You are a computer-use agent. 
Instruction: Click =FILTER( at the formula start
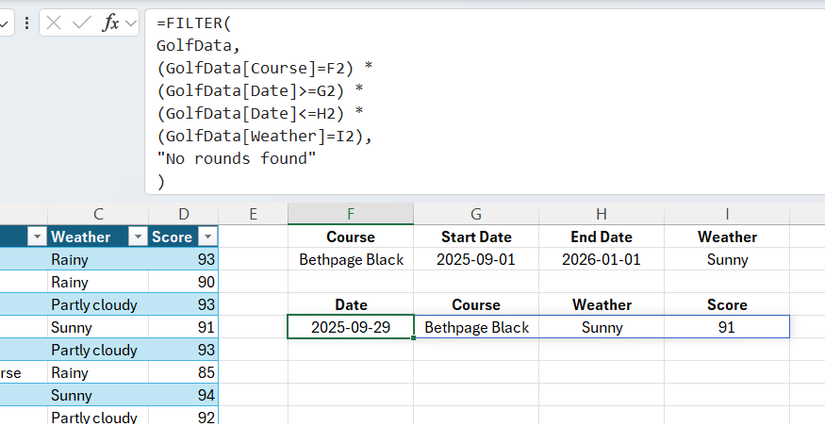tap(194, 23)
